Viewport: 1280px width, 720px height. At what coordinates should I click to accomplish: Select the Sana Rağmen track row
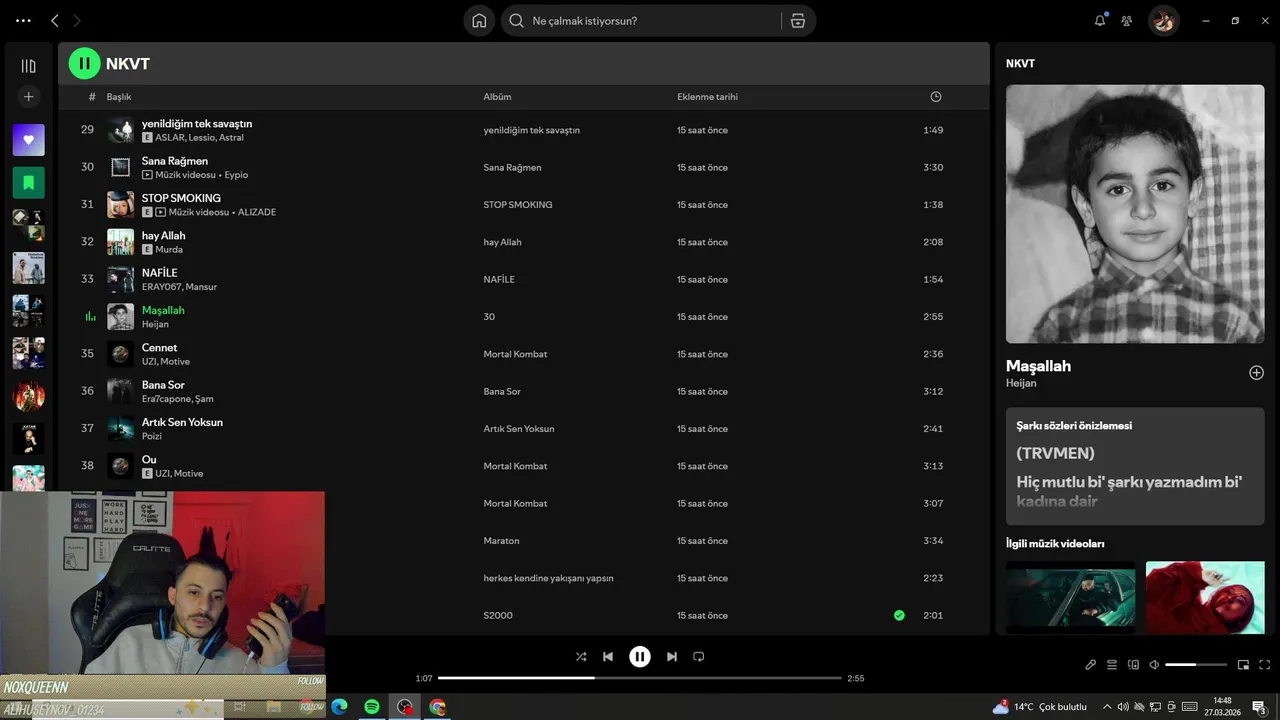click(523, 167)
